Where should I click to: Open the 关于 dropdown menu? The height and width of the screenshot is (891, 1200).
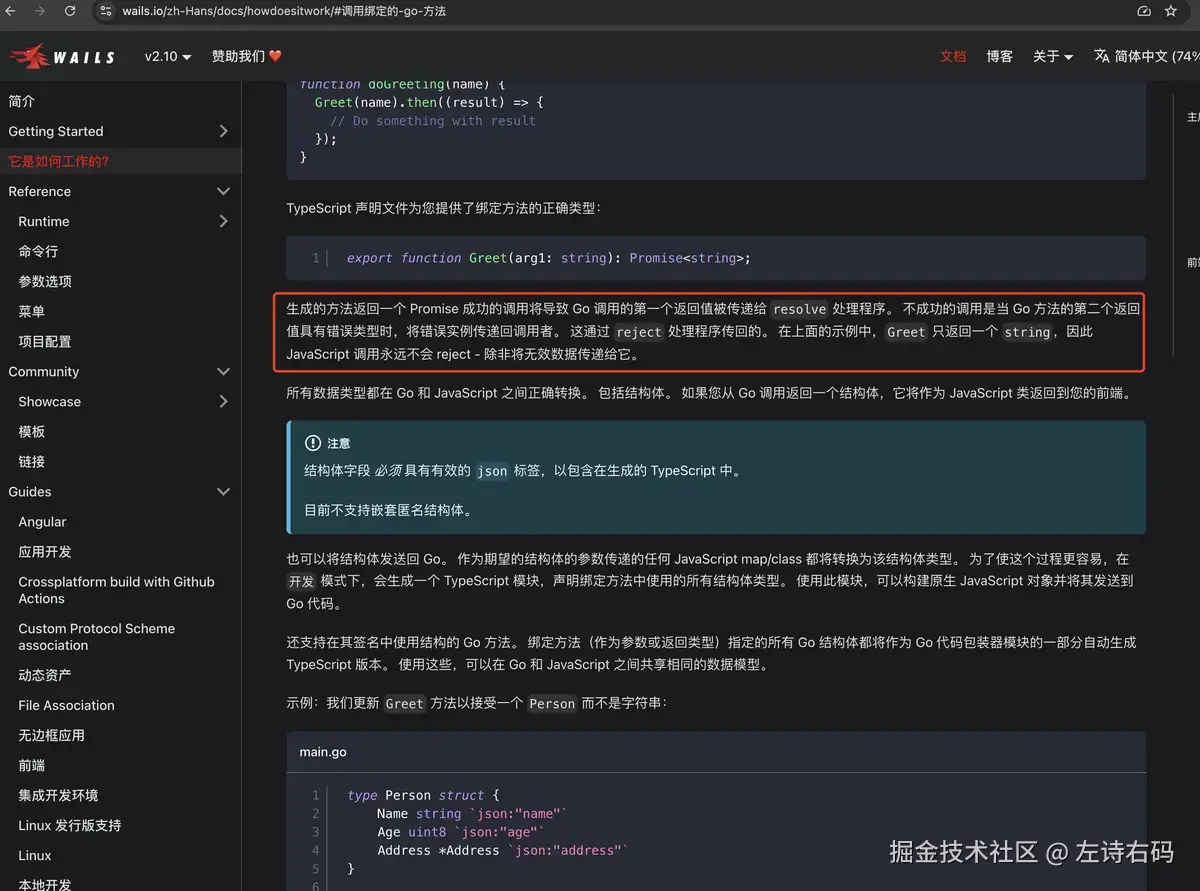click(x=1052, y=56)
